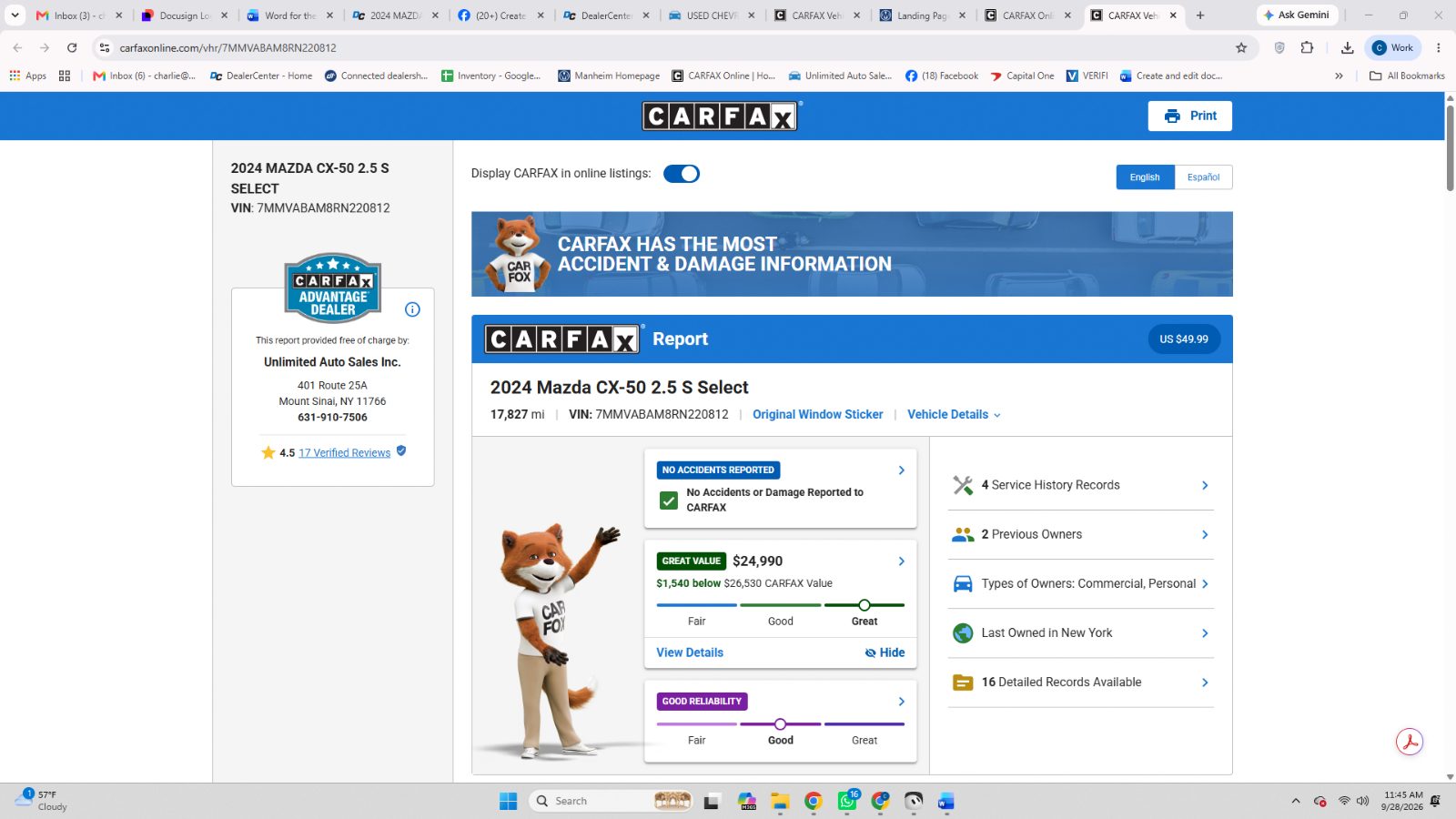Hide the CARFAX value section
The width and height of the screenshot is (1456, 819).
pos(885,652)
